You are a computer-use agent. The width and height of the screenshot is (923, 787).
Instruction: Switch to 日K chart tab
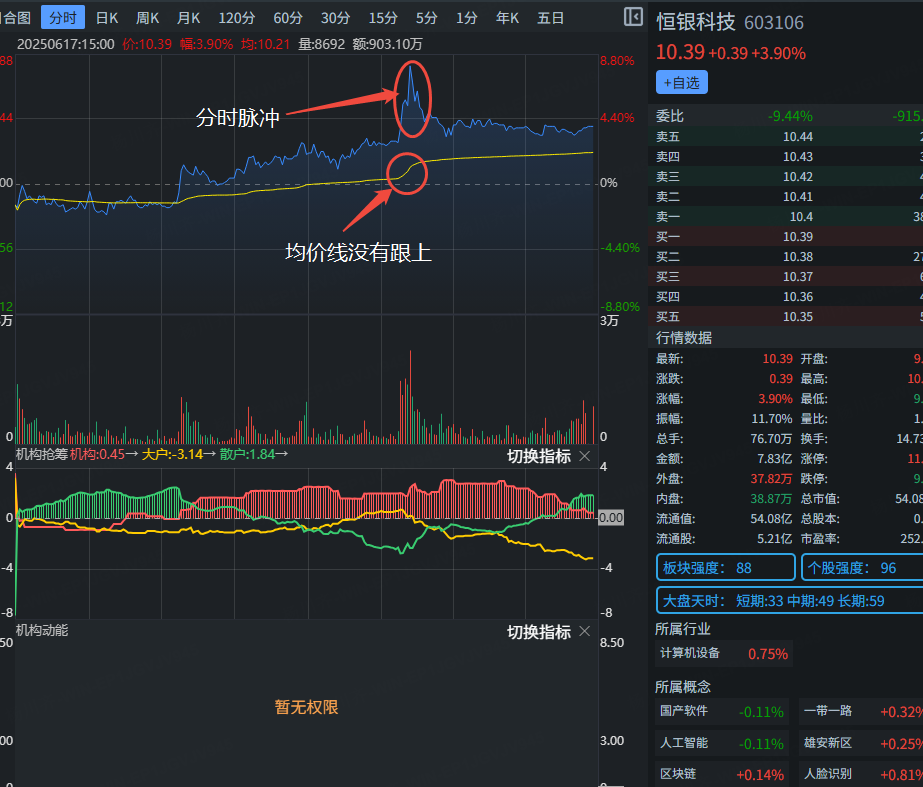point(107,18)
